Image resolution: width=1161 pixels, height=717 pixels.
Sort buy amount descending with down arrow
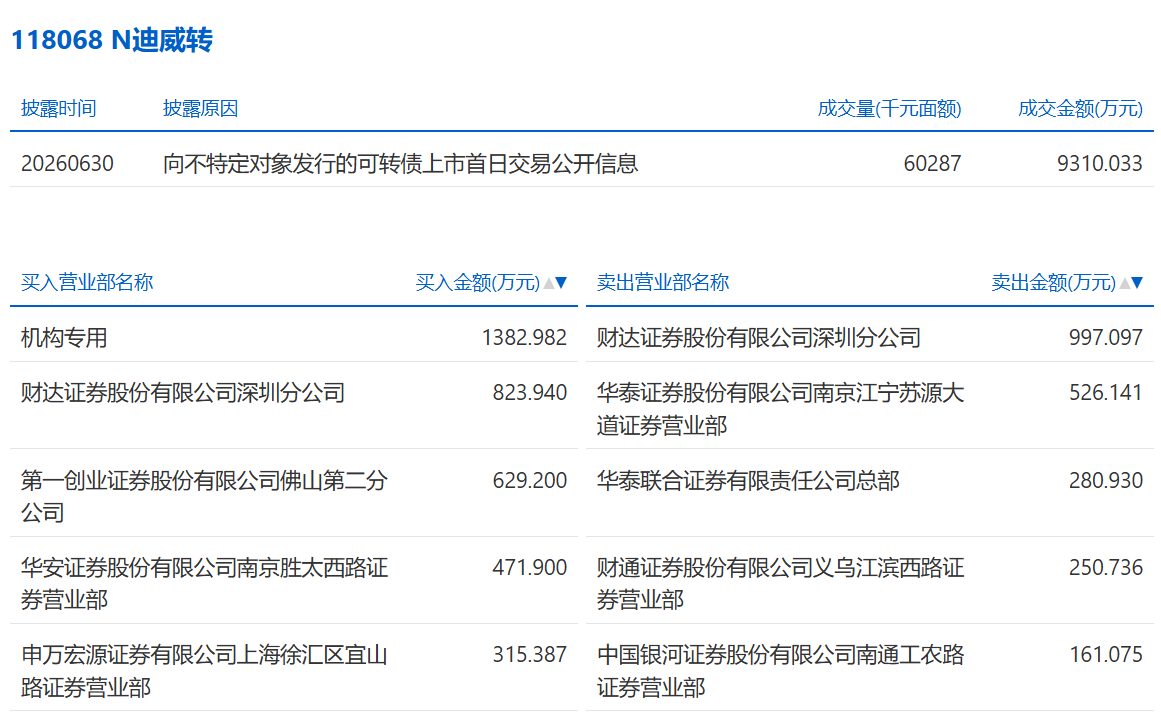561,282
